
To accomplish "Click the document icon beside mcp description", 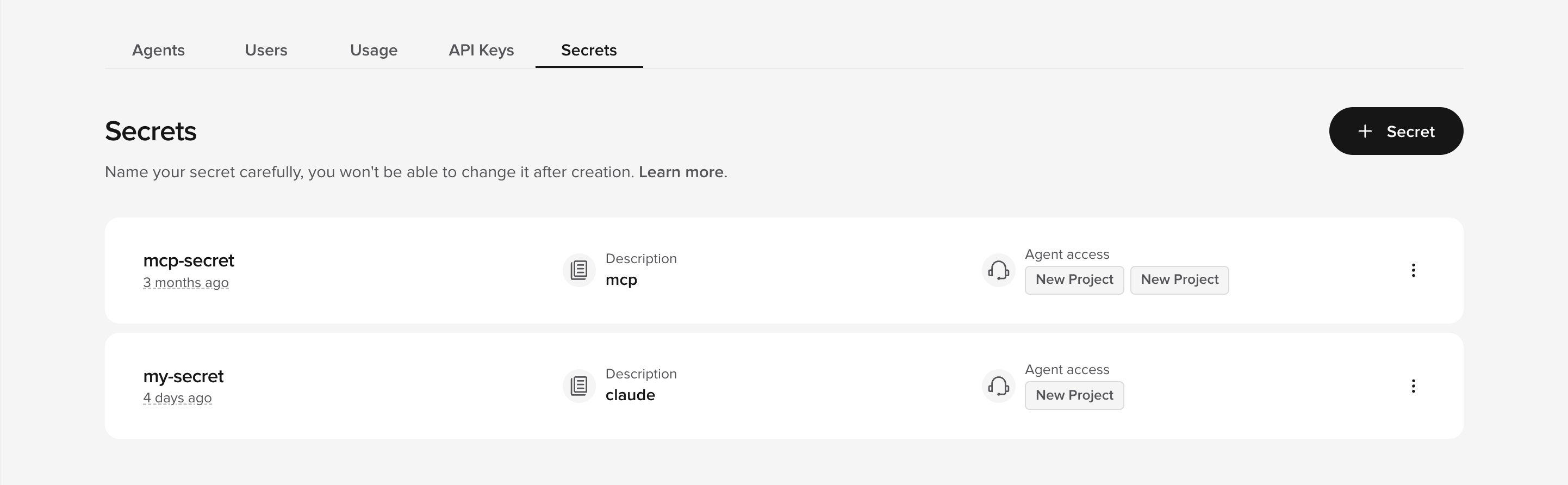I will 579,270.
